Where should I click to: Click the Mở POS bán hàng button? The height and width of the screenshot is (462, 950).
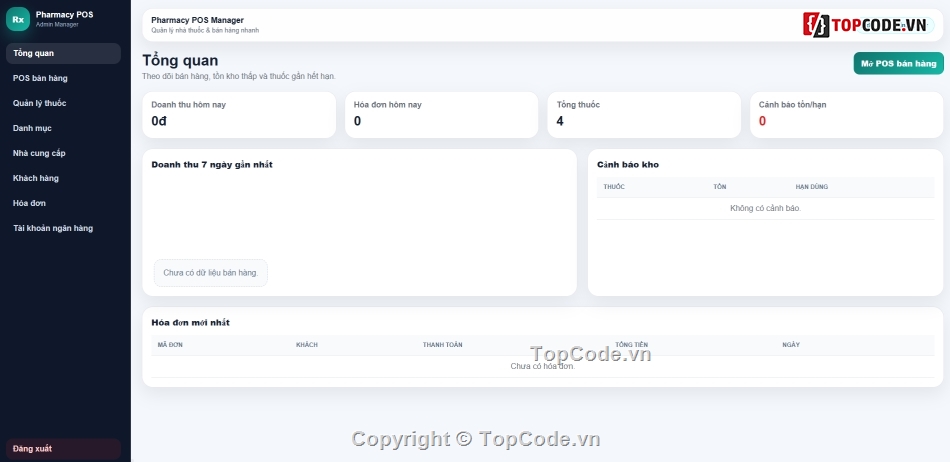(x=899, y=64)
